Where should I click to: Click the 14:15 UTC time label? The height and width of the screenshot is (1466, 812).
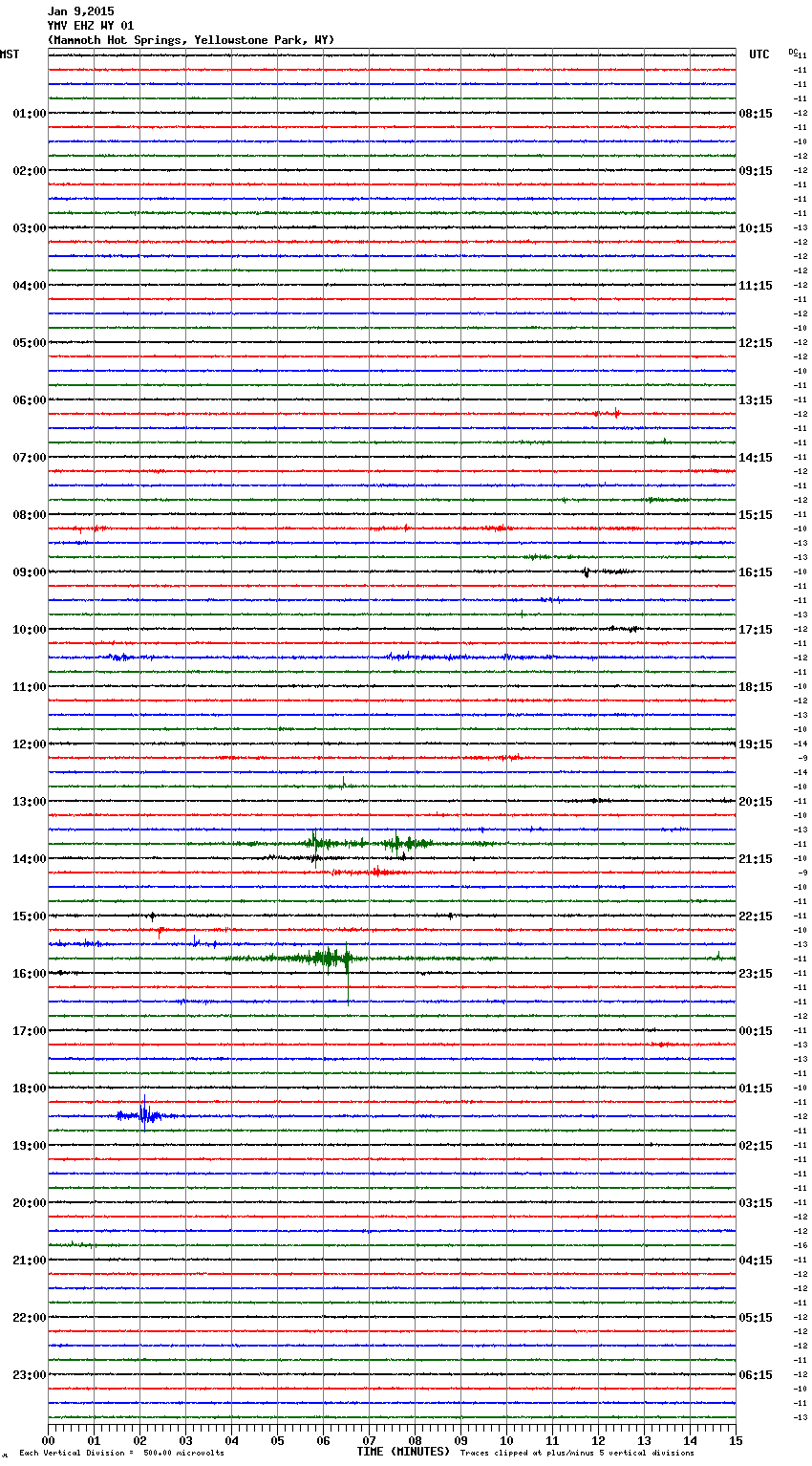(756, 458)
